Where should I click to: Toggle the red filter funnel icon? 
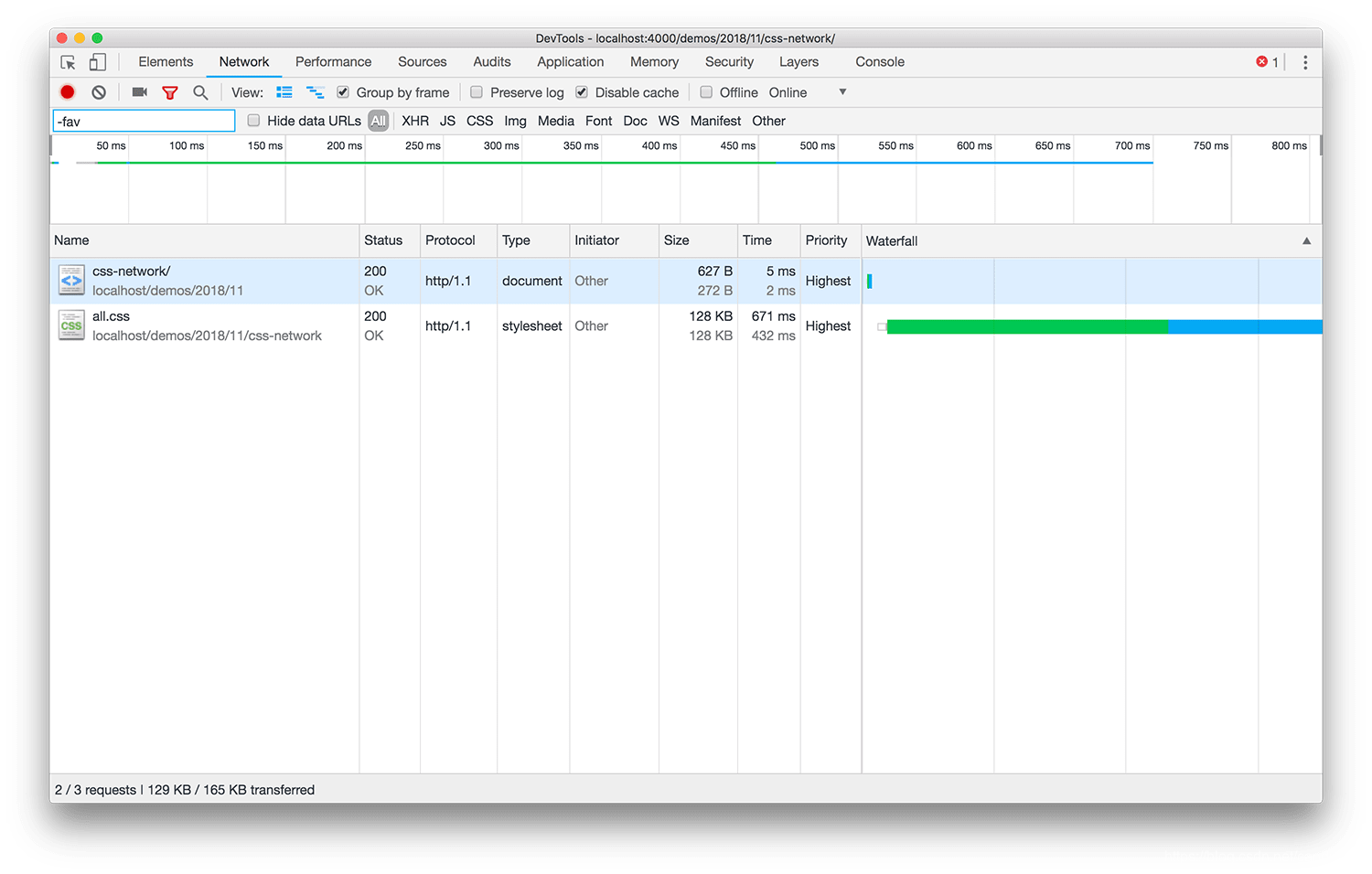170,92
